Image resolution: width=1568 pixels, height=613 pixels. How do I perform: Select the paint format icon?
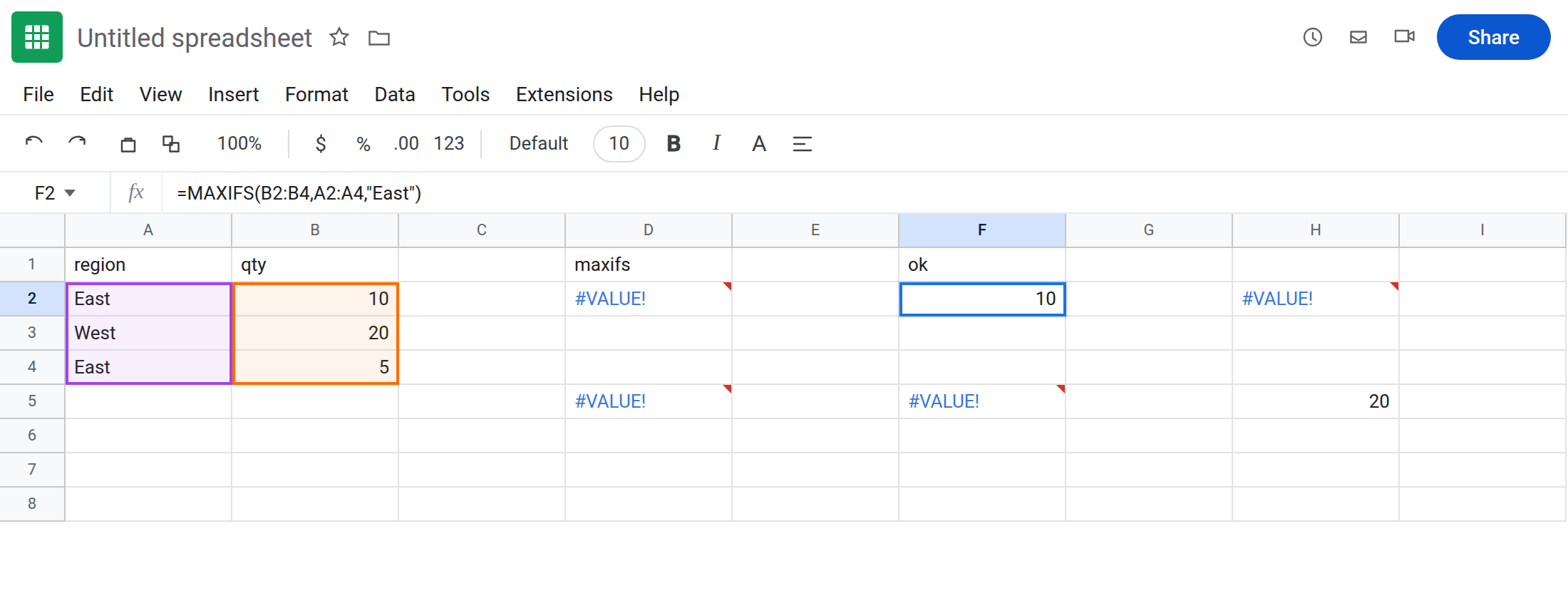tap(171, 144)
